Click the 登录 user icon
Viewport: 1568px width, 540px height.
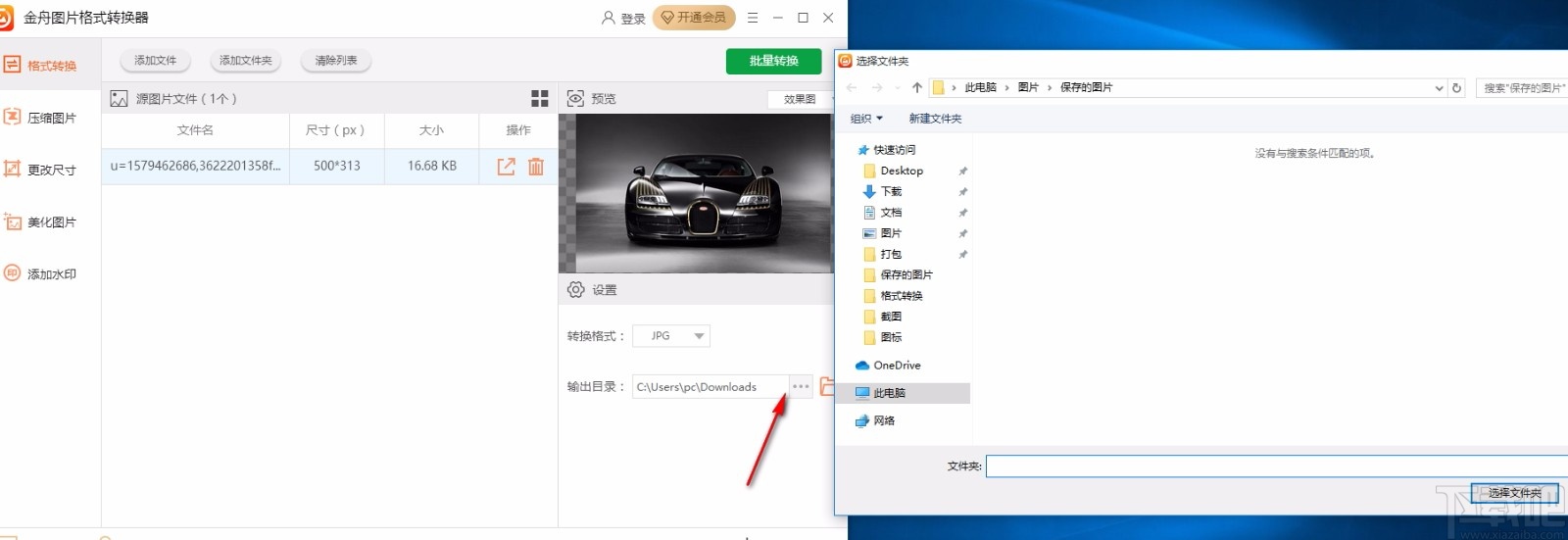[x=609, y=18]
